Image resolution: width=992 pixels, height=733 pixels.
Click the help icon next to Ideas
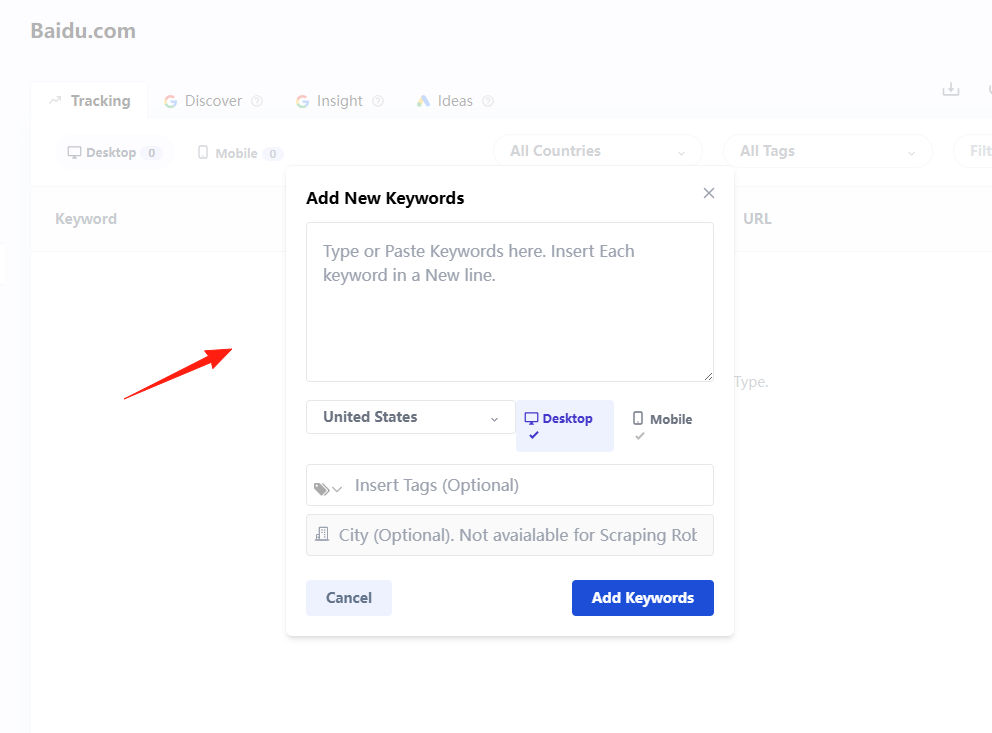488,101
